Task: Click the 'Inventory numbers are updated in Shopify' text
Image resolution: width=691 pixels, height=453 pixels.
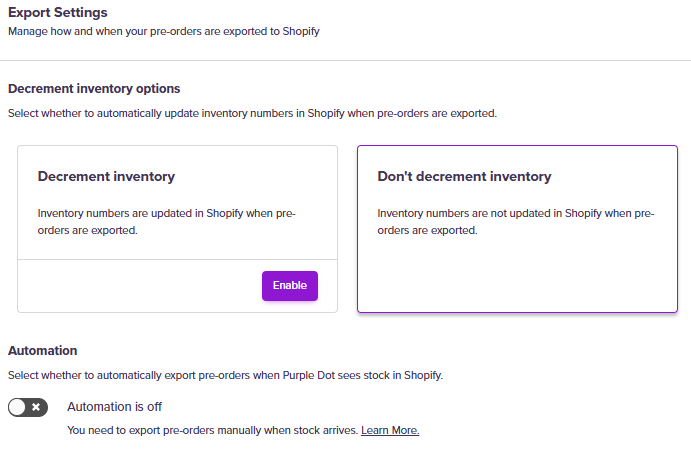Action: click(166, 221)
